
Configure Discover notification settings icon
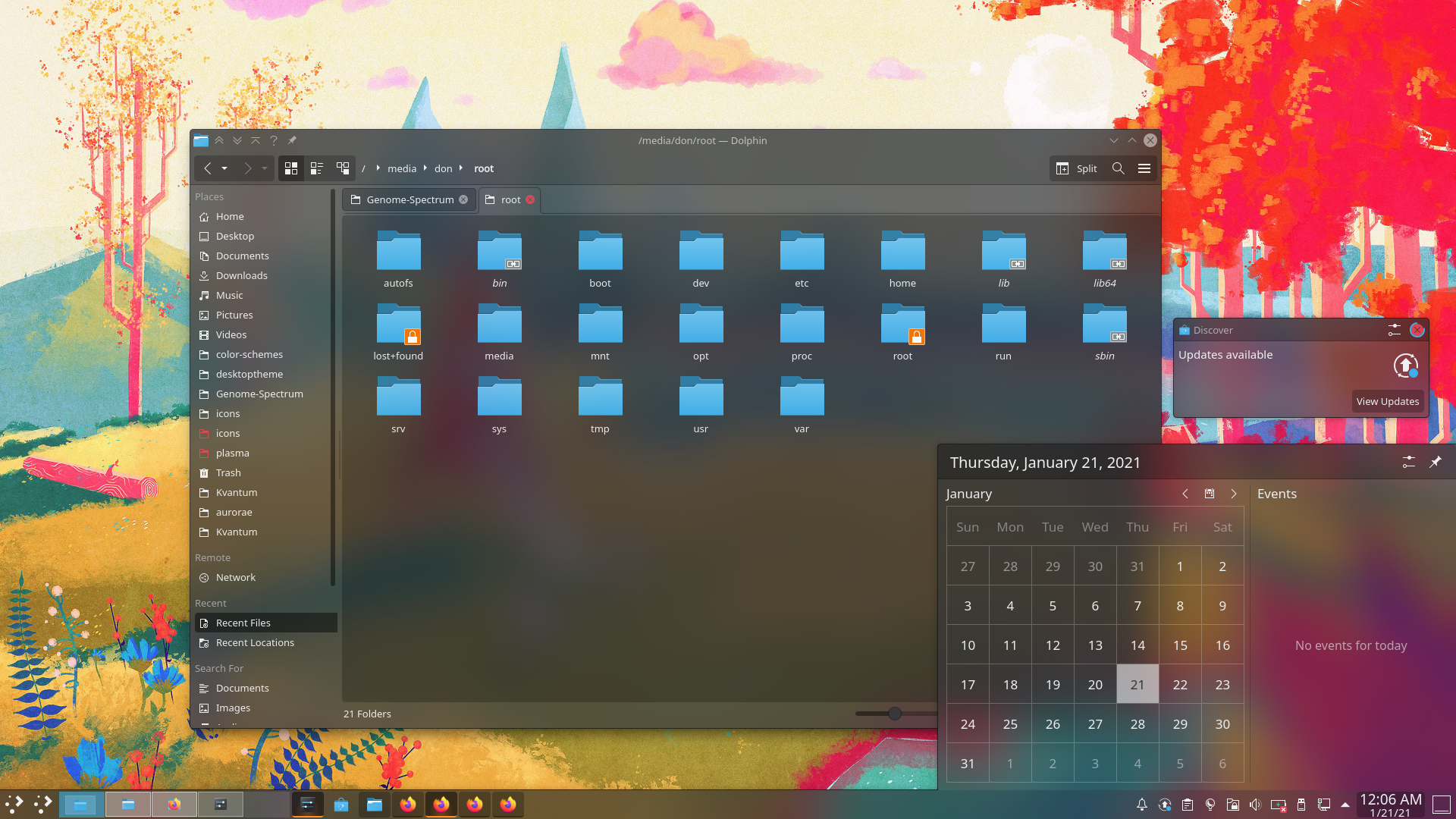pyautogui.click(x=1394, y=330)
